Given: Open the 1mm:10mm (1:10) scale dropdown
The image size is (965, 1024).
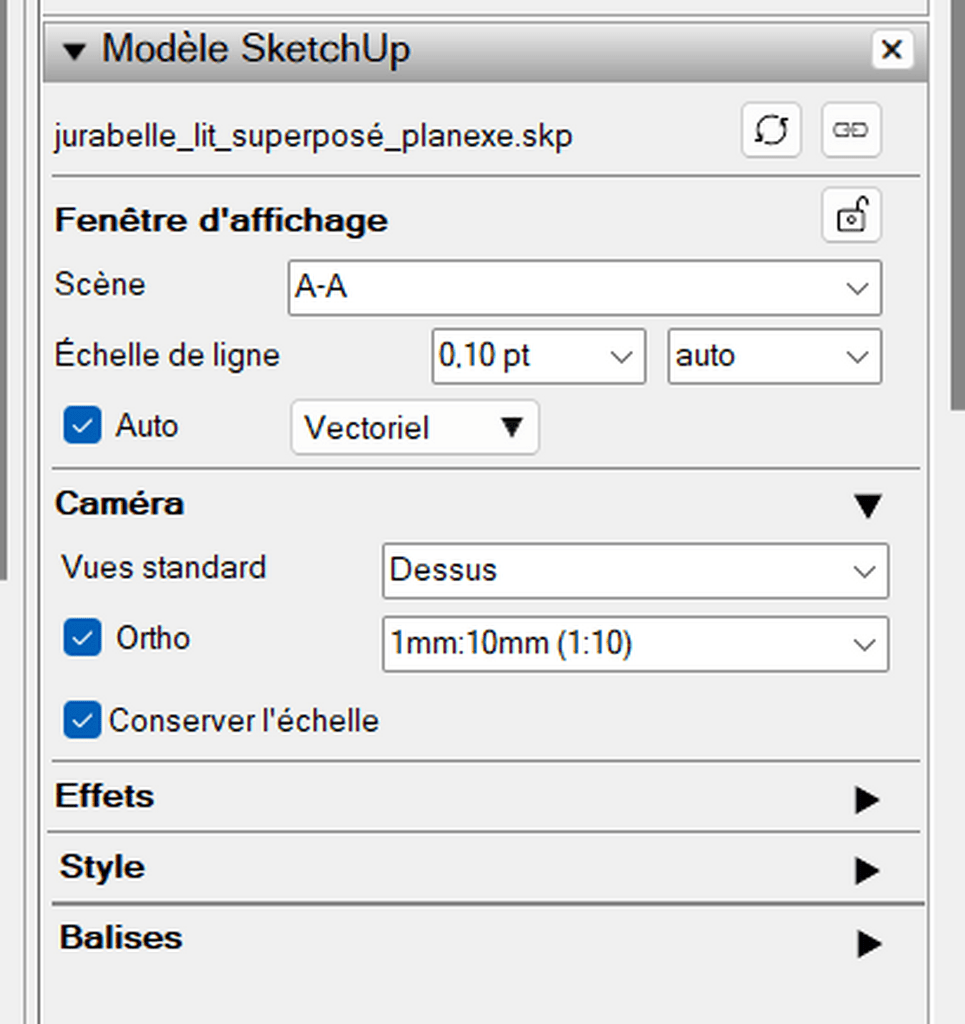Looking at the screenshot, I should point(635,644).
